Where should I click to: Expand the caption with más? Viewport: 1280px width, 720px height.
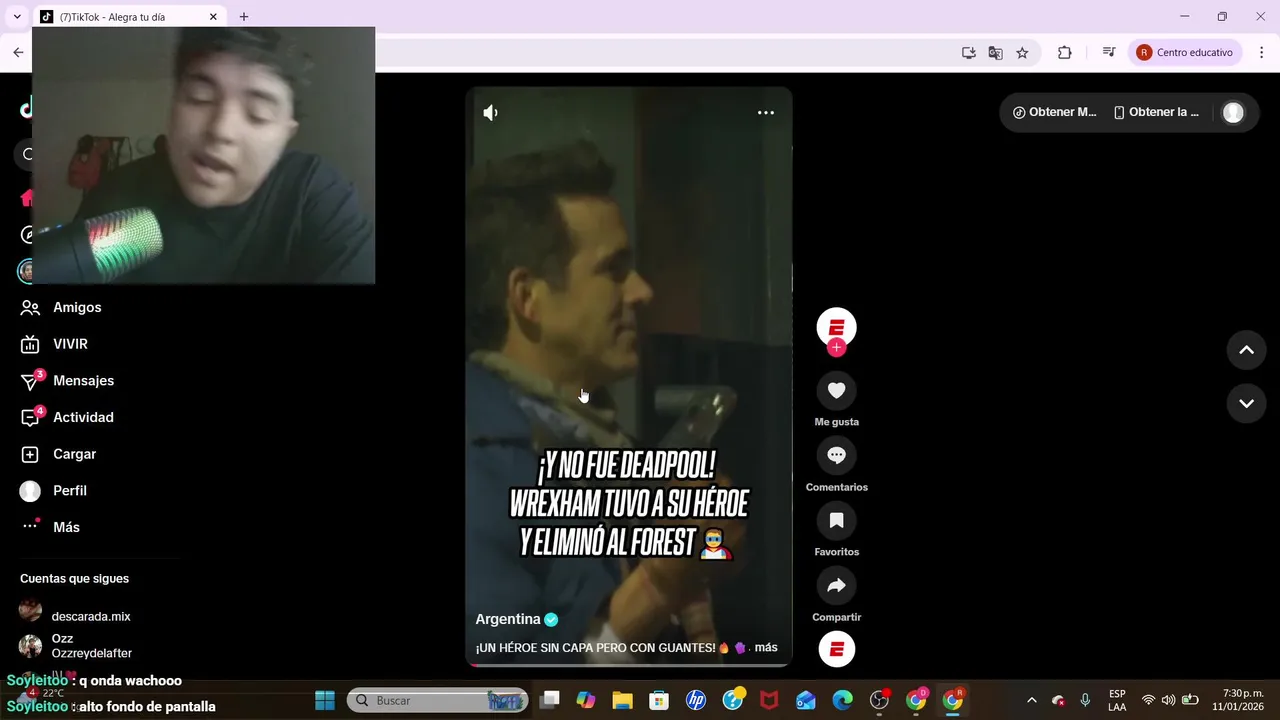click(766, 648)
